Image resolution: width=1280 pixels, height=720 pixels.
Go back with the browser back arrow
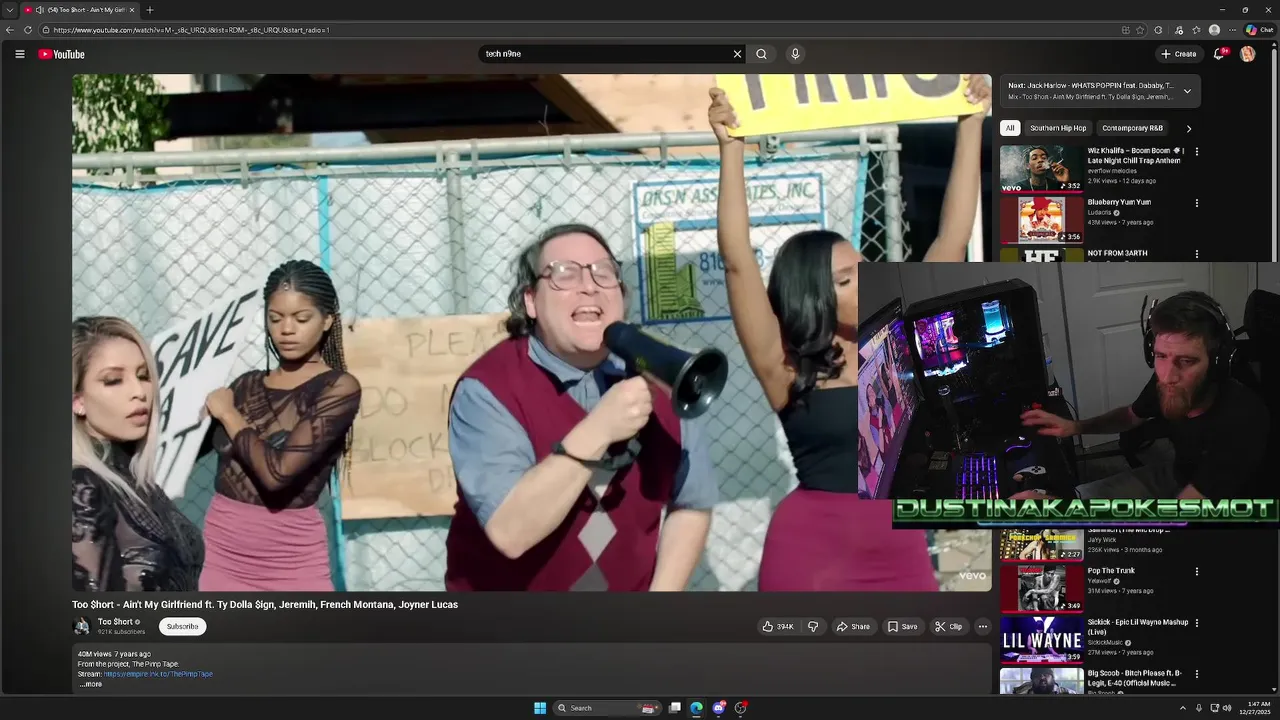[10, 30]
